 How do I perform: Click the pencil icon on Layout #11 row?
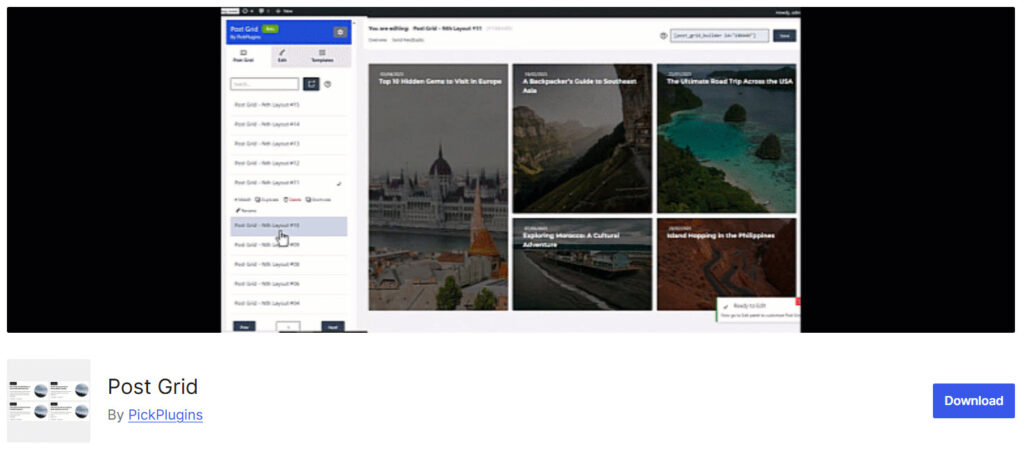pos(339,184)
